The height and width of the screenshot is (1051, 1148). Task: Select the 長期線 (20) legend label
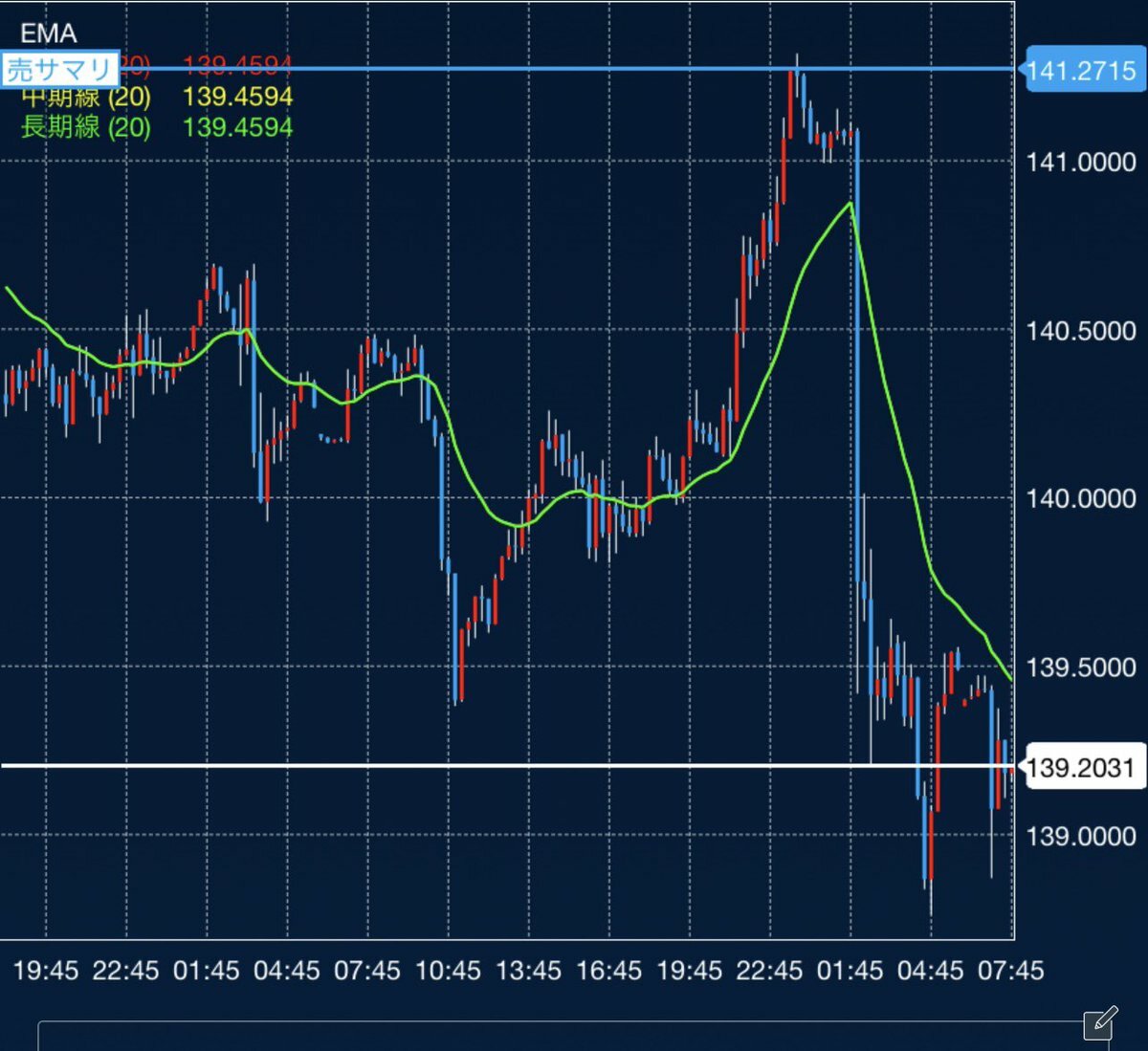pos(86,127)
